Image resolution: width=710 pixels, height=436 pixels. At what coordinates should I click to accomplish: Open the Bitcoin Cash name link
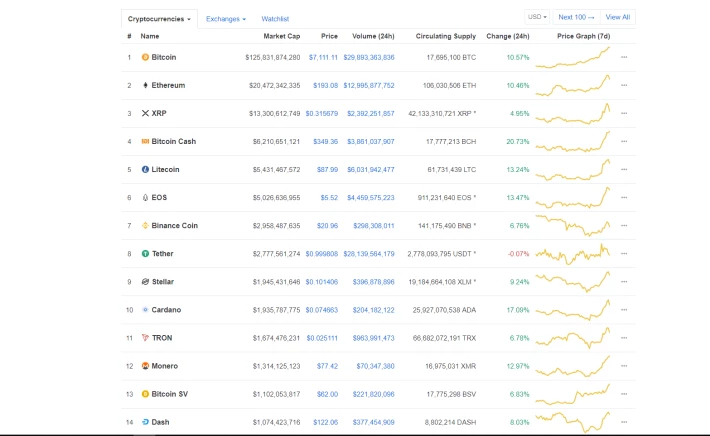[173, 141]
